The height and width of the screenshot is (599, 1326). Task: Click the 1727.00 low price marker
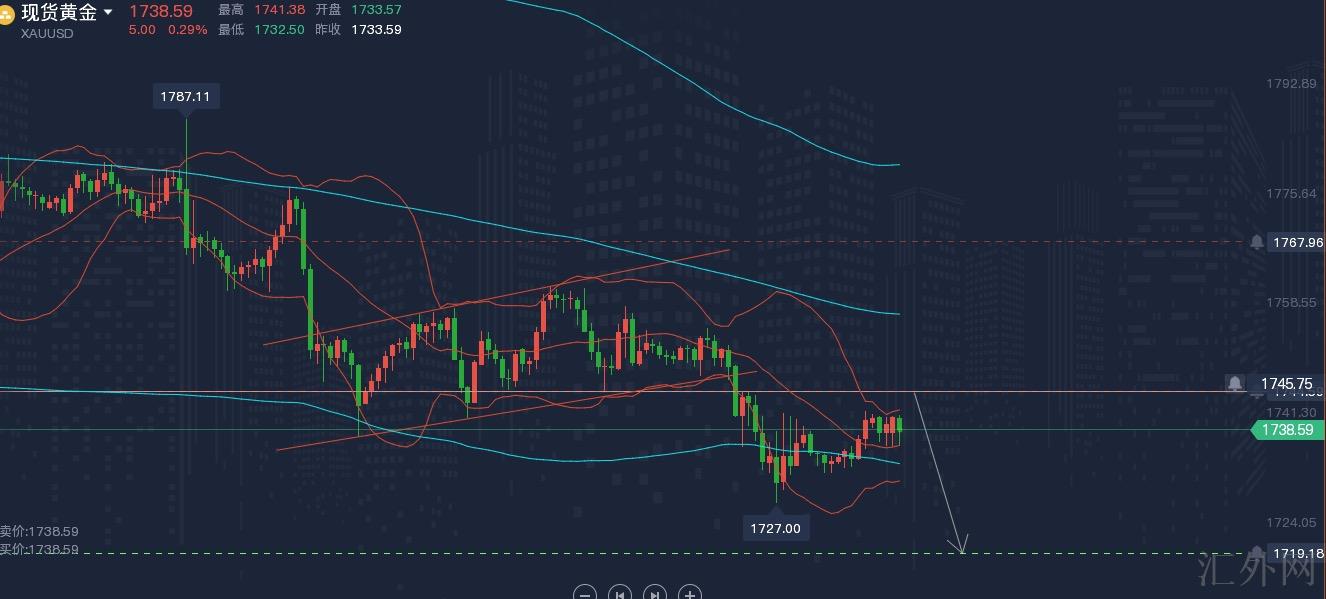776,528
